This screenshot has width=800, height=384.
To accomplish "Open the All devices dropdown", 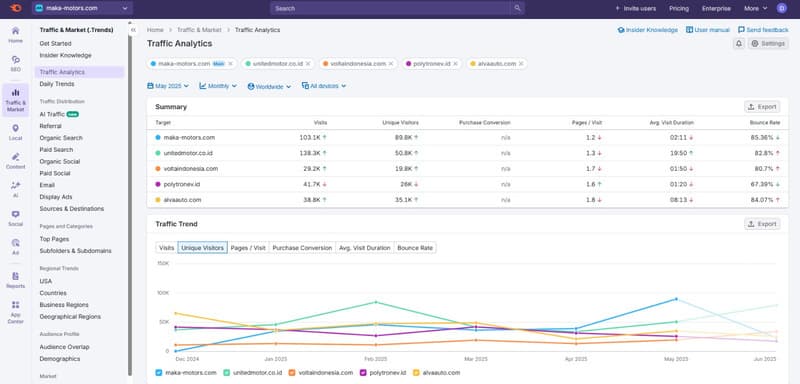I will click(323, 86).
